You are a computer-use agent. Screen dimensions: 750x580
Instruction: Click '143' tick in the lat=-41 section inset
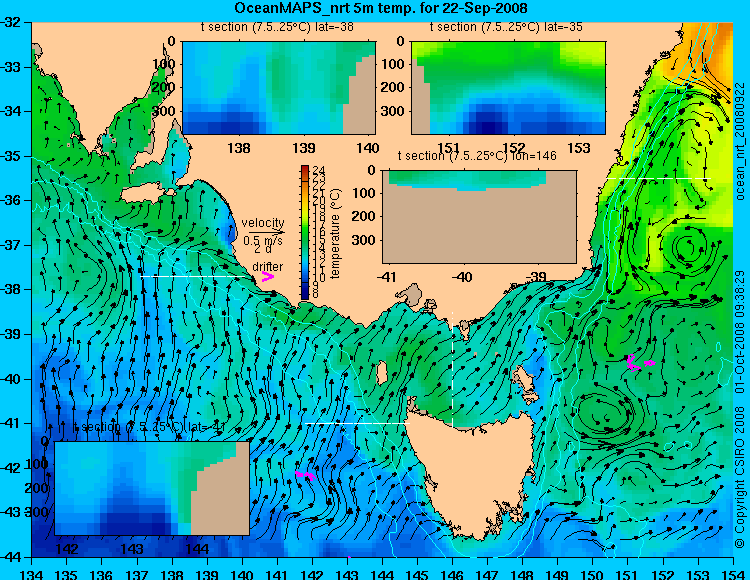coord(132,548)
